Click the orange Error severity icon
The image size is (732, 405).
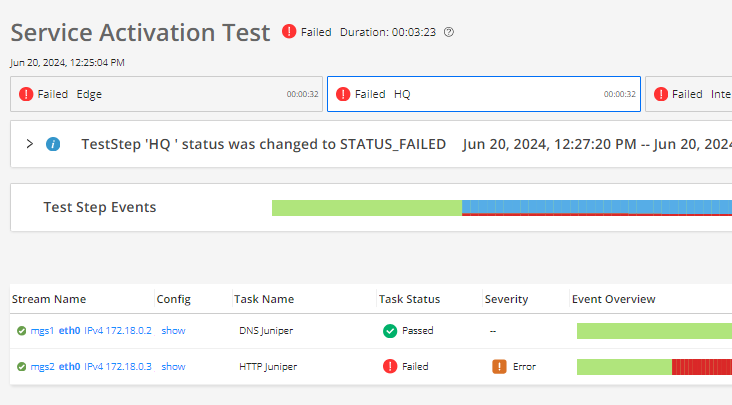499,366
